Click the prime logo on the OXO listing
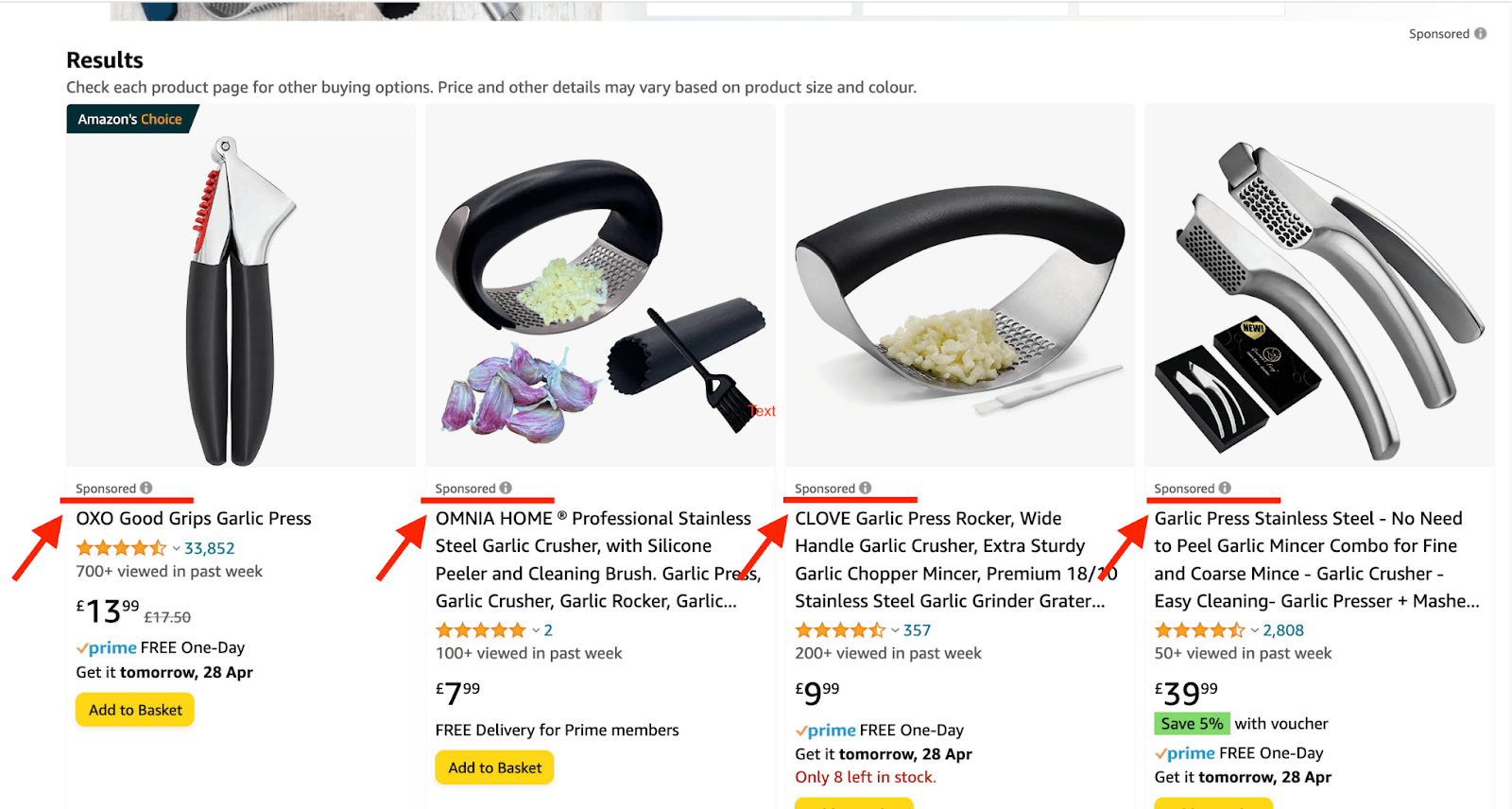The width and height of the screenshot is (1512, 809). pyautogui.click(x=106, y=647)
